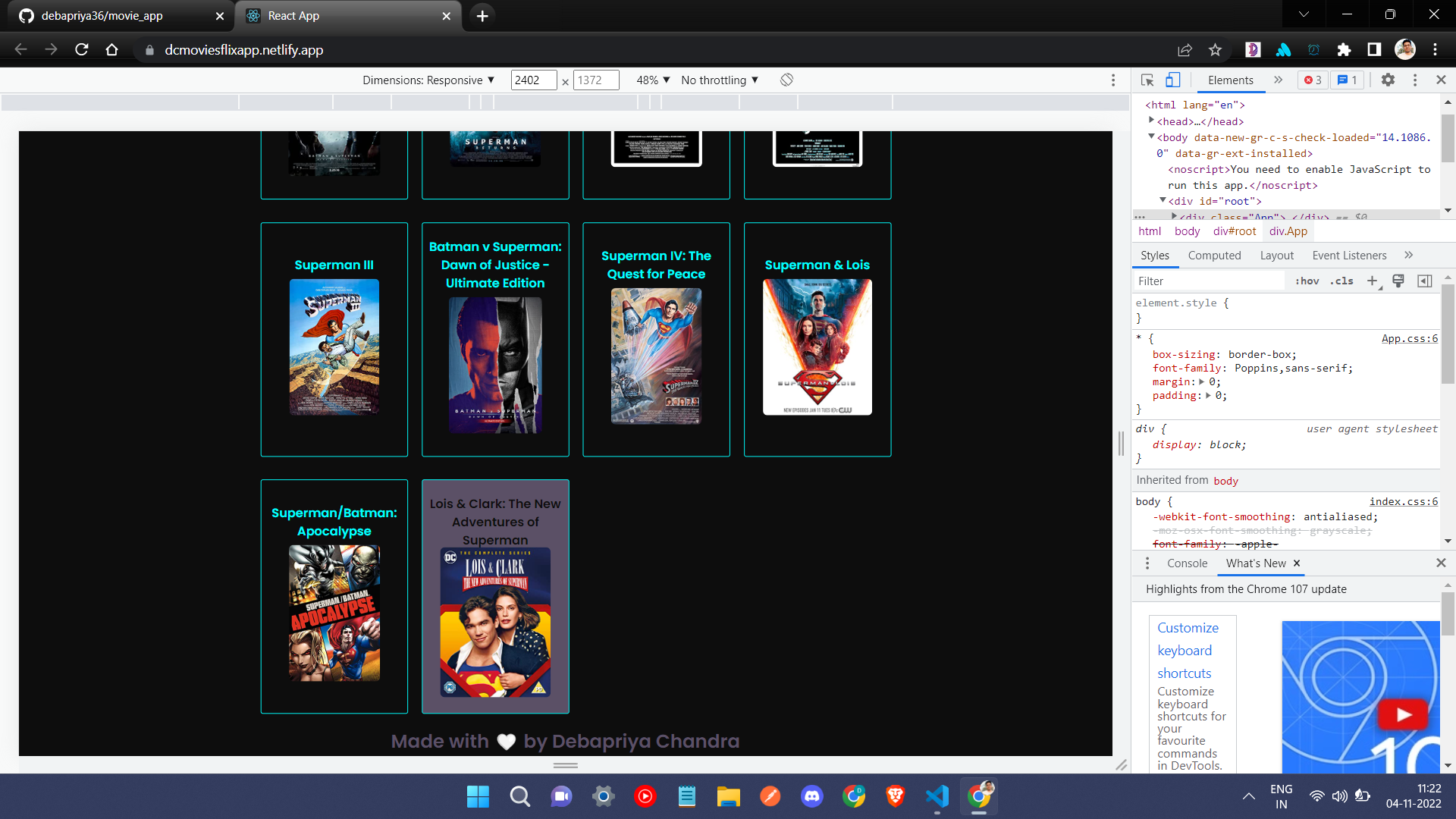Enable print media emulation icon in Styles

(1398, 281)
